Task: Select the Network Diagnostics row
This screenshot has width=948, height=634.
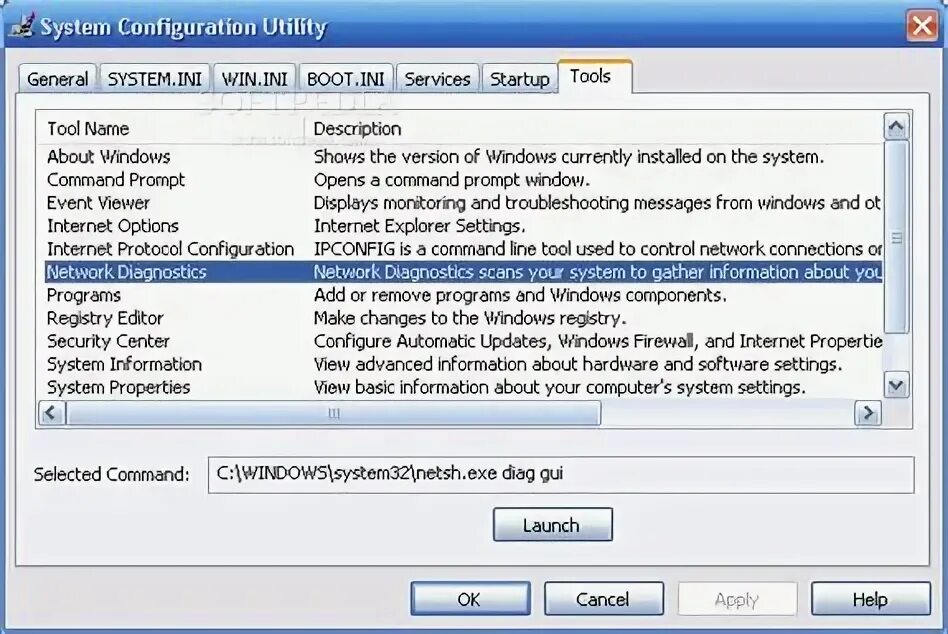Action: pos(464,272)
